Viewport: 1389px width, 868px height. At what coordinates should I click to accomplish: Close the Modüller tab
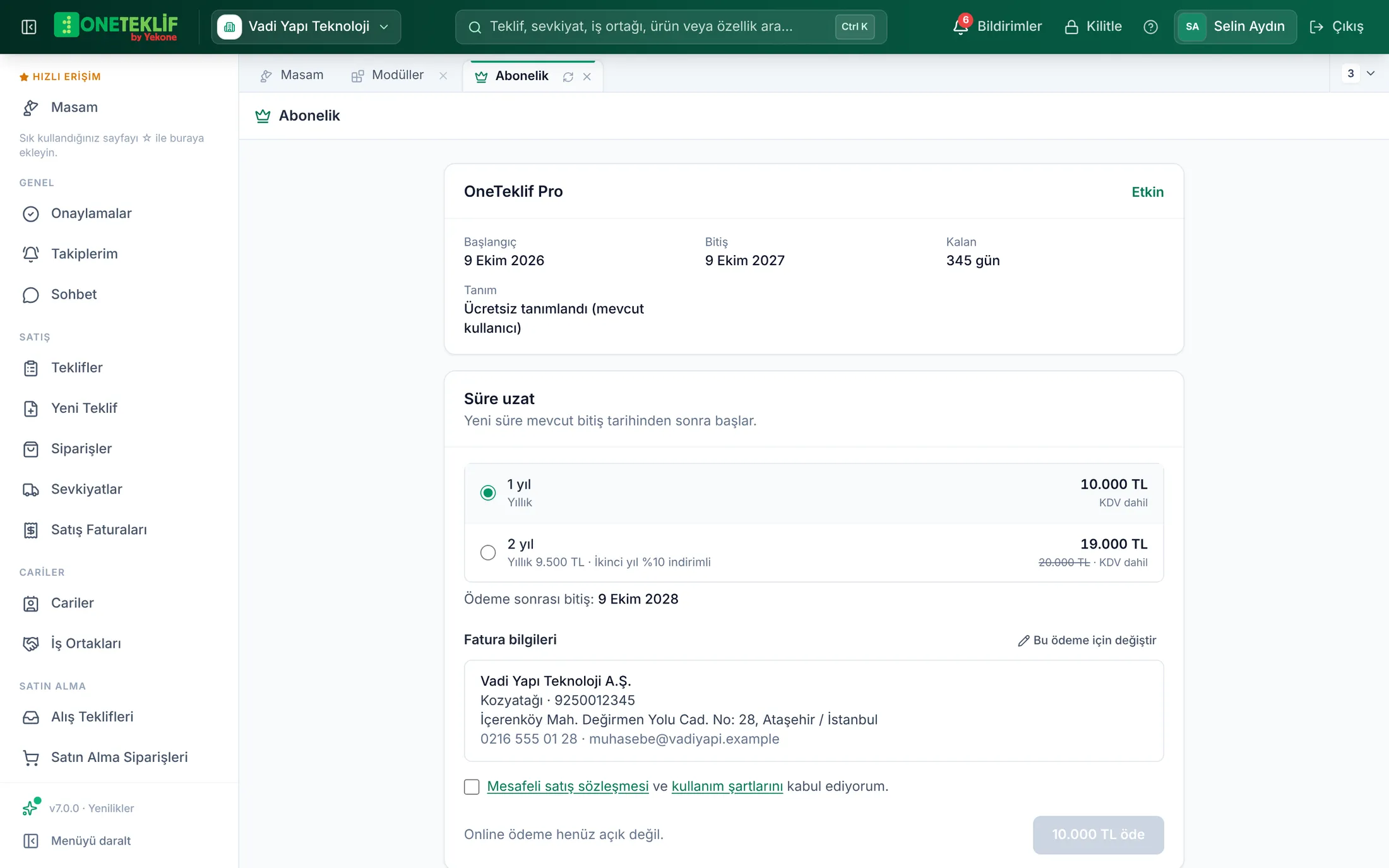443,76
